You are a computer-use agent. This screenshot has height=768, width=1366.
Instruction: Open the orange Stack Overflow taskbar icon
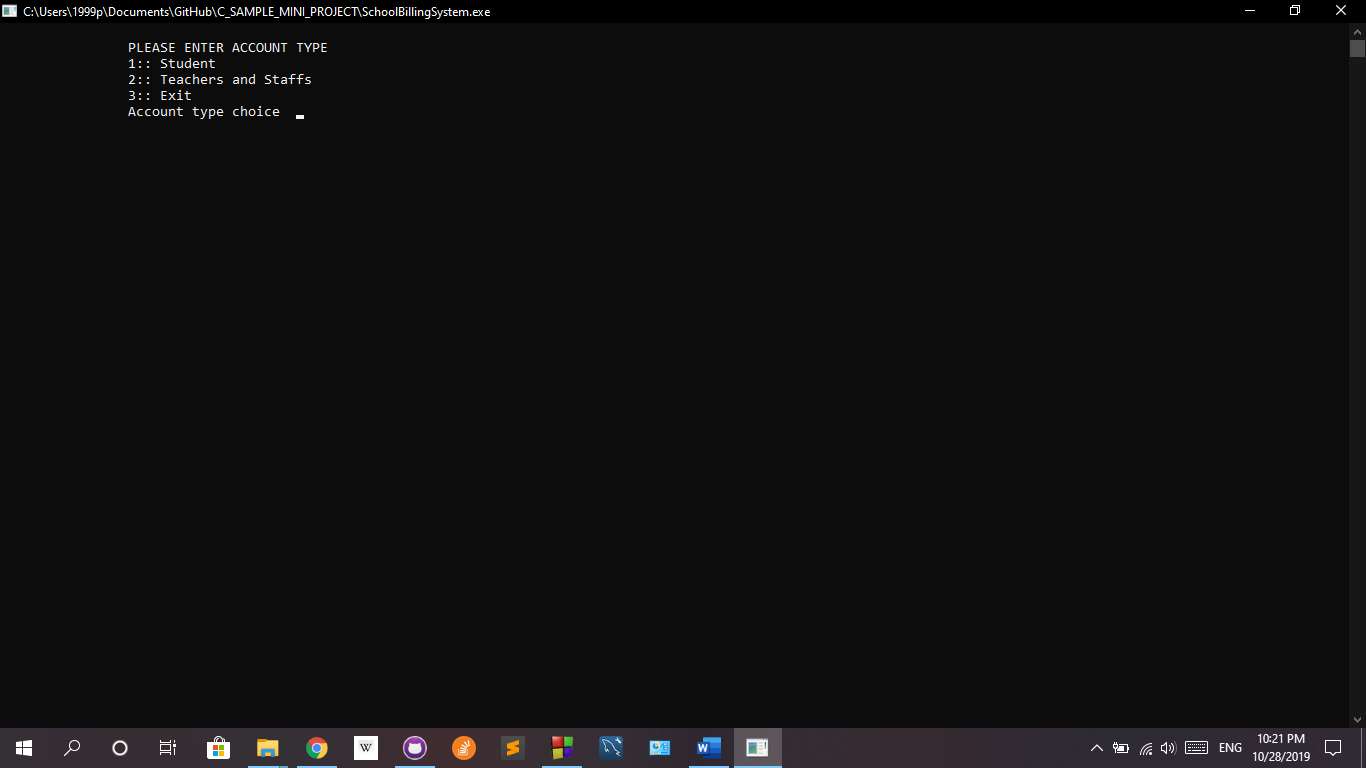tap(463, 748)
